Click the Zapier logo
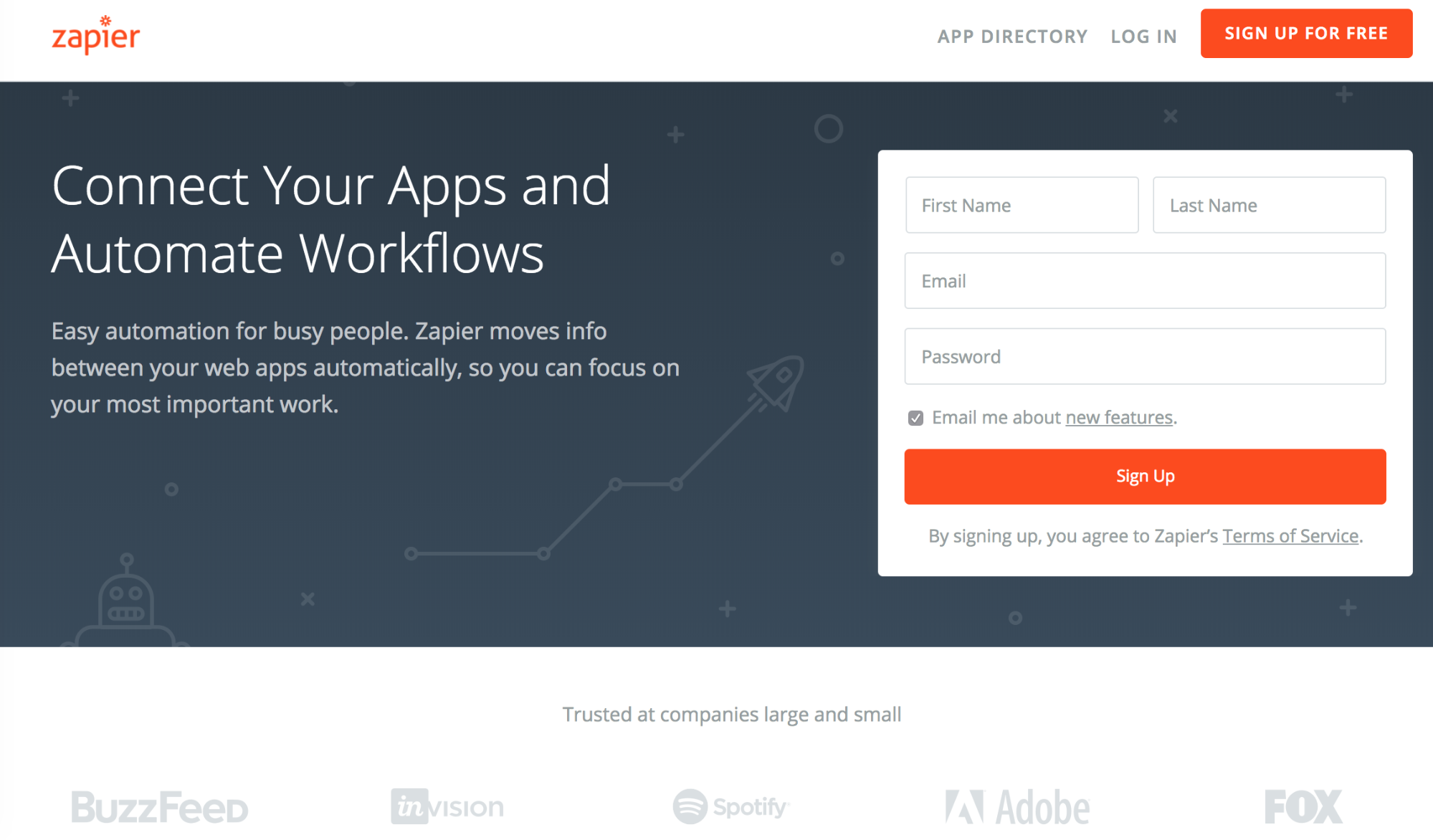The image size is (1433, 840). tap(96, 34)
